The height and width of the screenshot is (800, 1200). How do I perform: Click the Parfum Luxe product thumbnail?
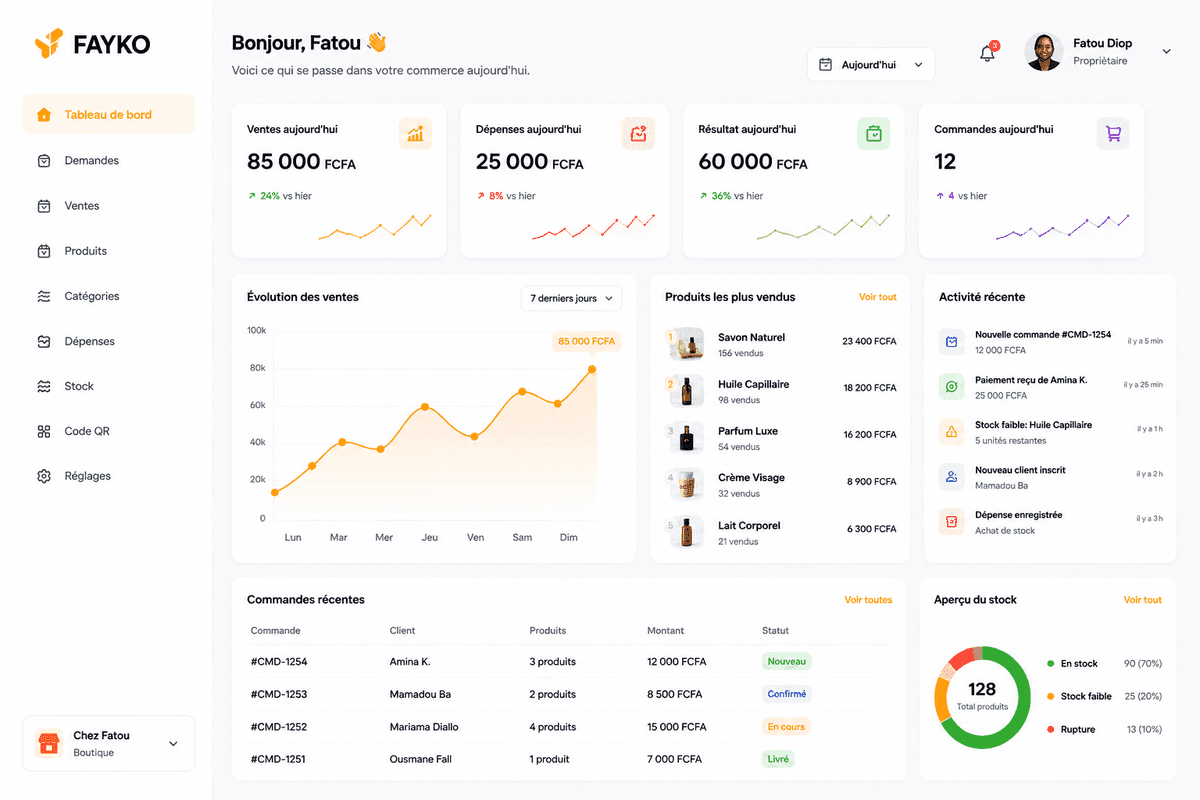click(686, 438)
